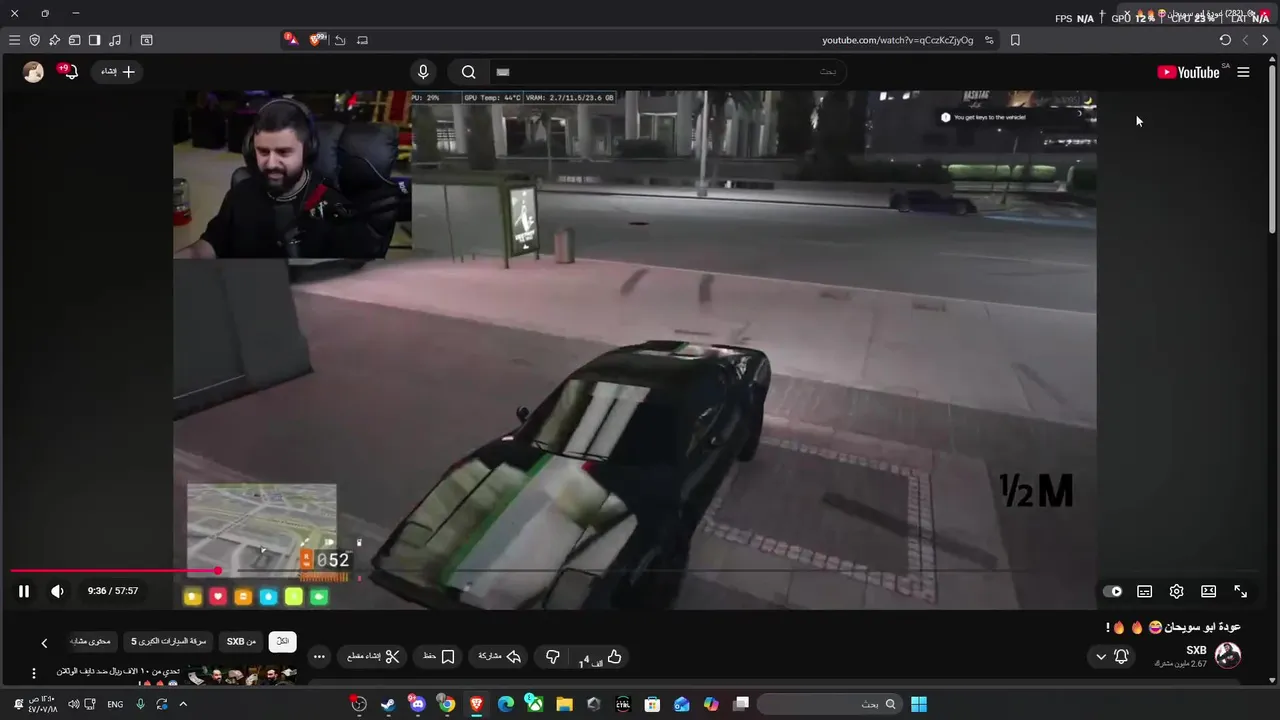Save video to playlist
This screenshot has width=1280, height=720.
439,657
